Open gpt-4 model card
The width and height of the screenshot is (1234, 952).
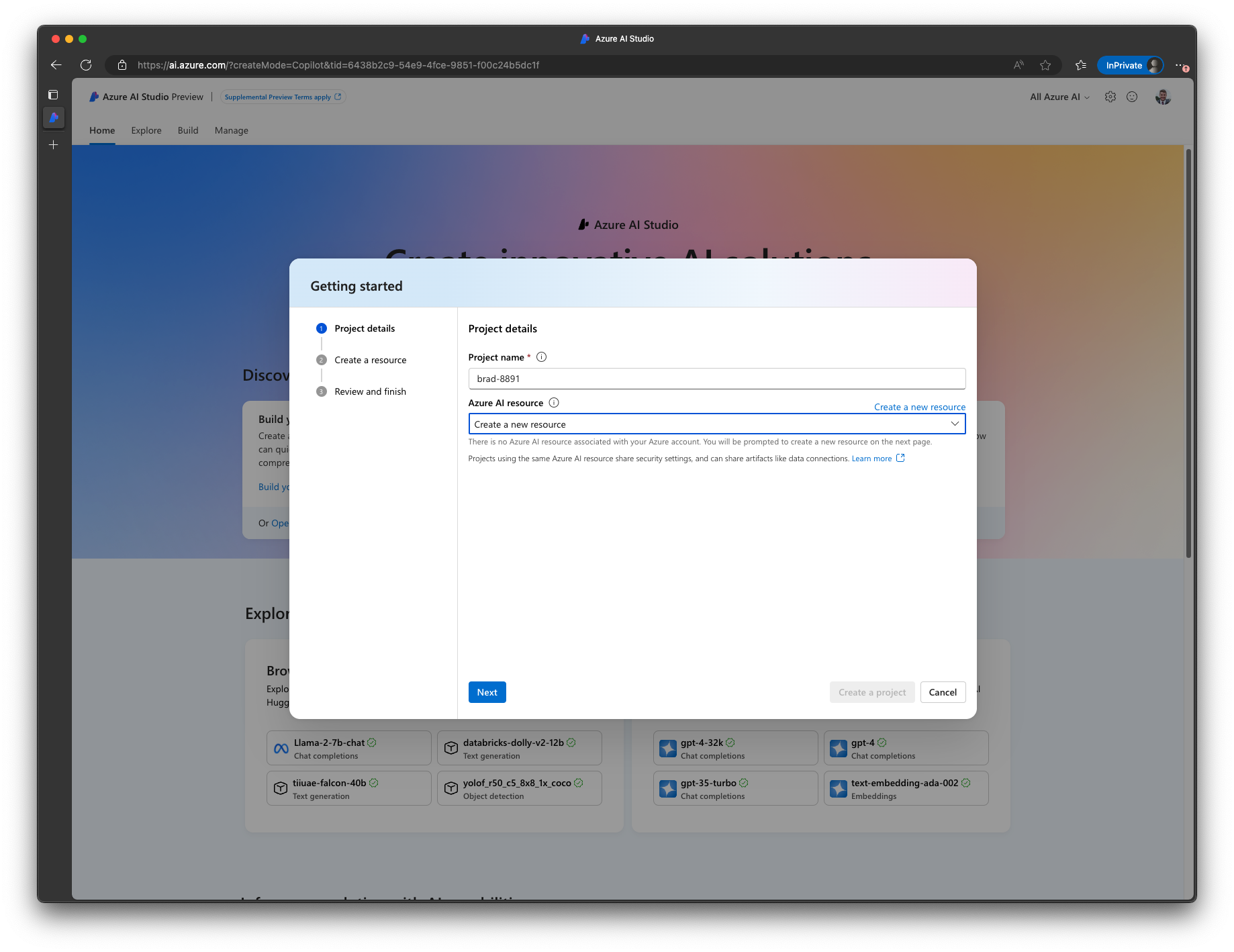tap(906, 748)
